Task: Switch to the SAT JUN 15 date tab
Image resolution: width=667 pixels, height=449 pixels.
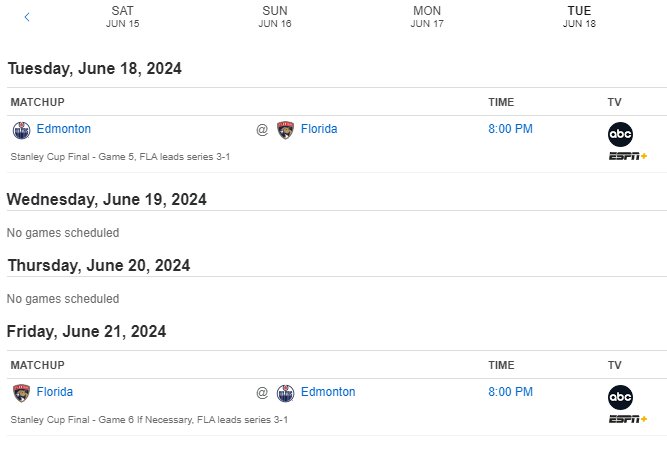Action: (123, 17)
